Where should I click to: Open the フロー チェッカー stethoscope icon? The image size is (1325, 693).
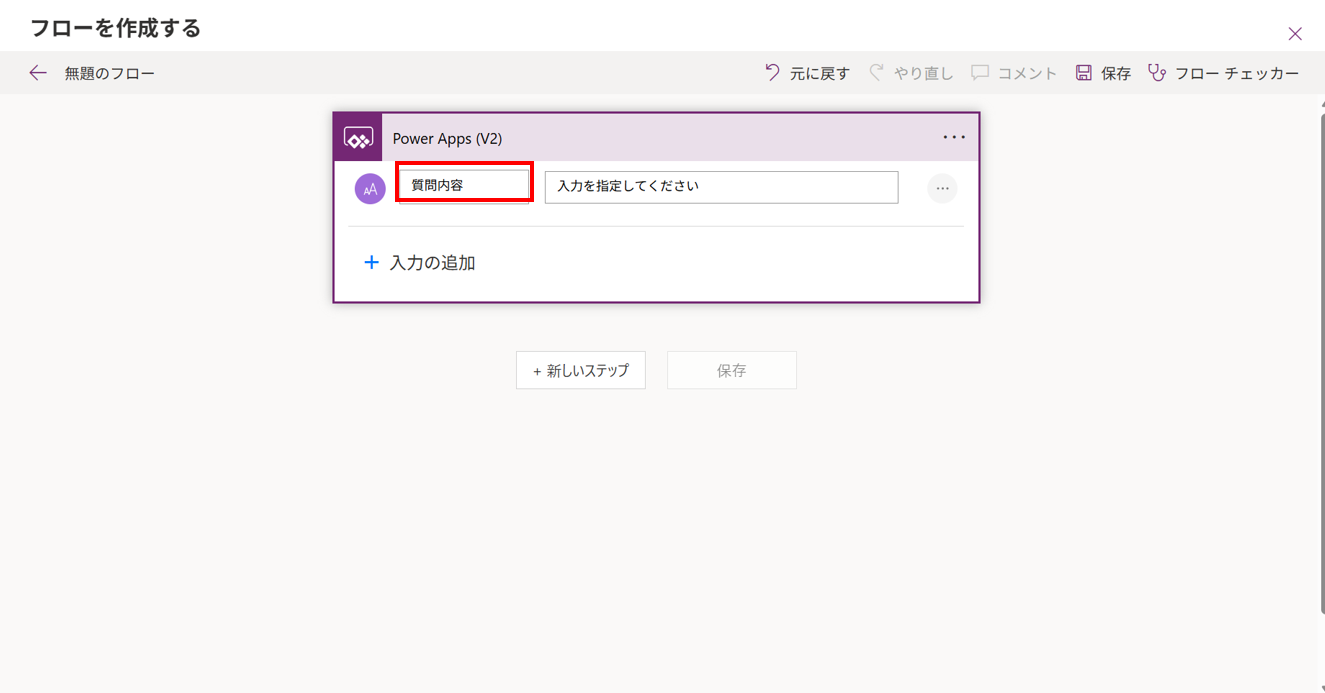pyautogui.click(x=1157, y=73)
